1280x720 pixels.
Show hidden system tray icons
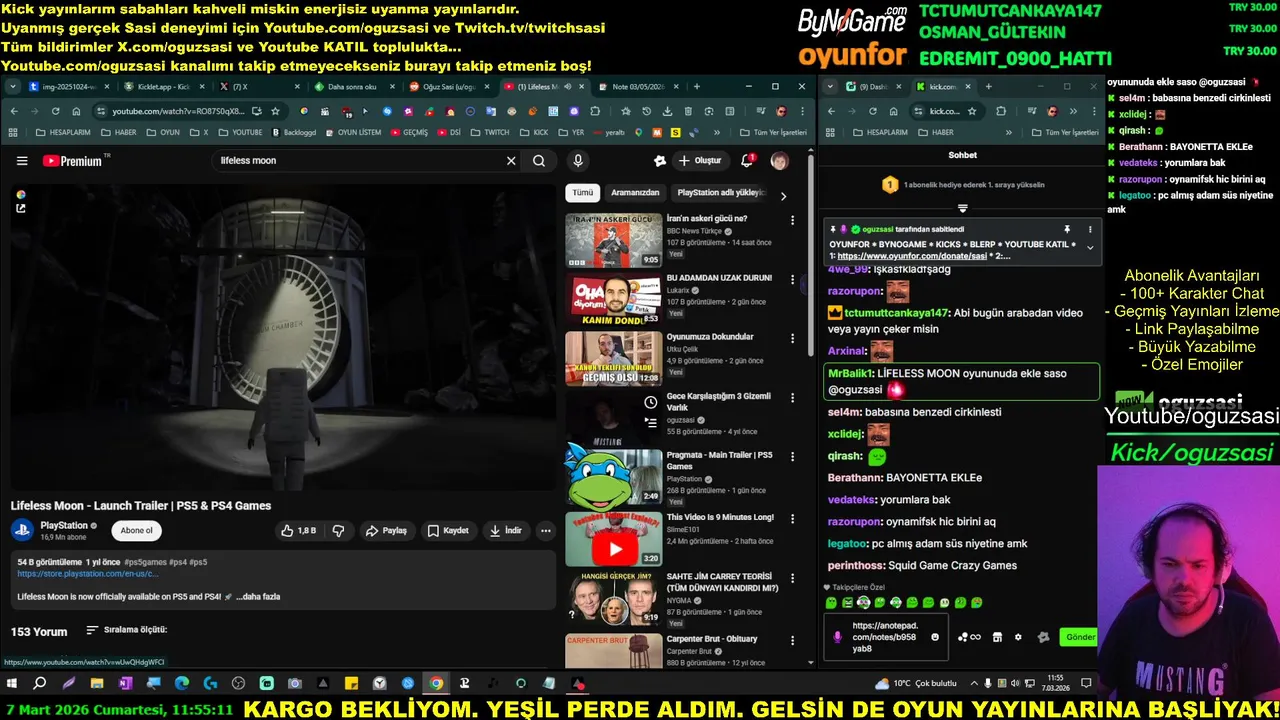coord(974,684)
